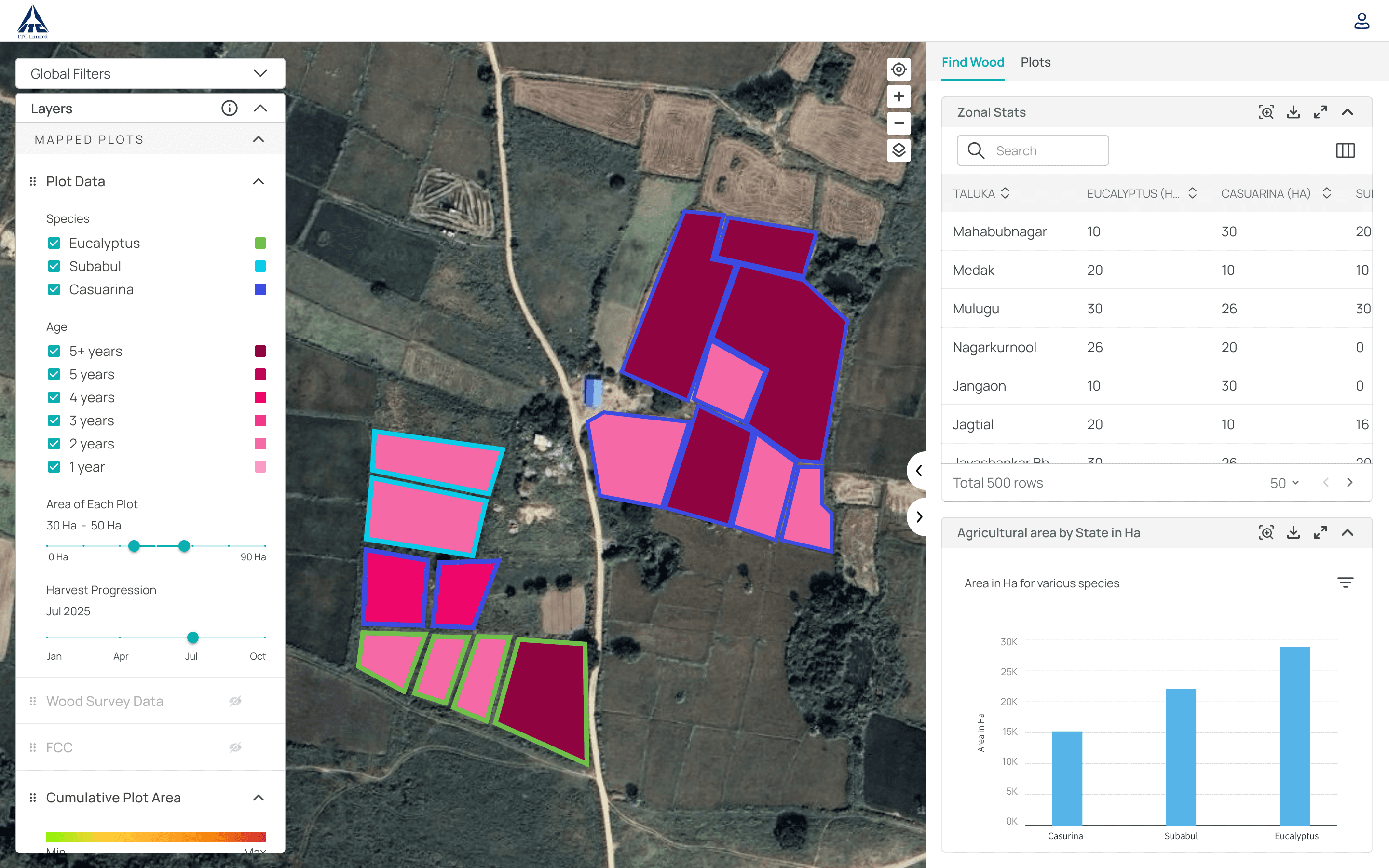
Task: Open the column chooser icon in Zonal Stats
Action: tap(1345, 150)
